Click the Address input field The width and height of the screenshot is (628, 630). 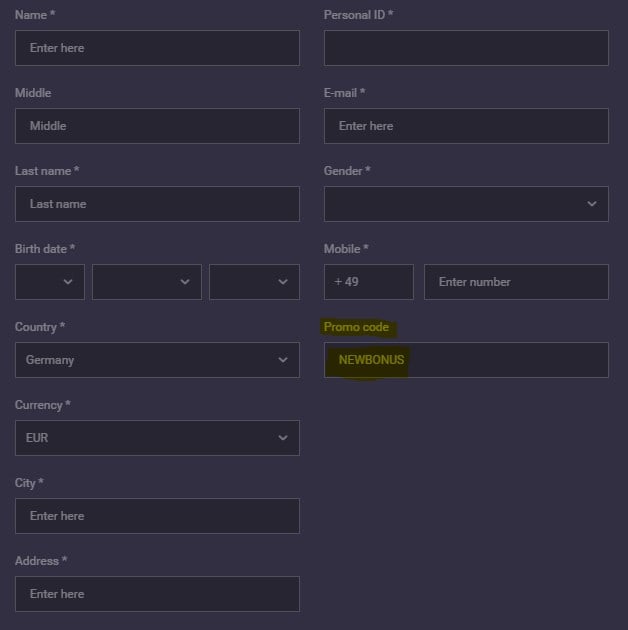[x=157, y=593]
